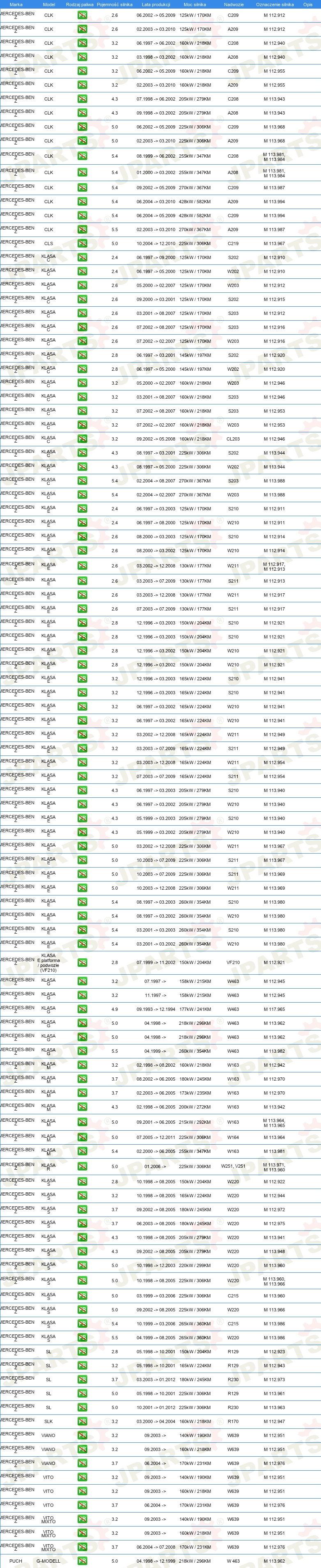Click the M 112.947 engine code
Image resolution: width=321 pixels, height=1568 pixels.
(274, 1421)
